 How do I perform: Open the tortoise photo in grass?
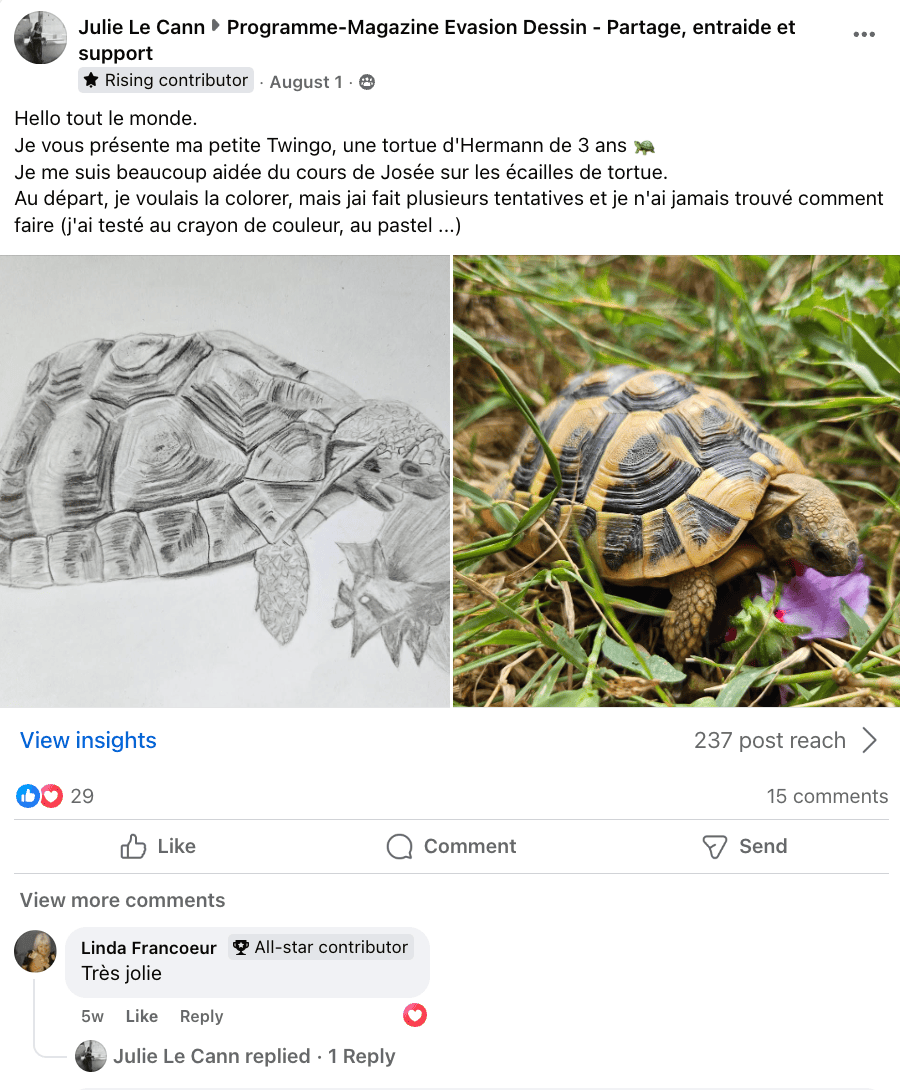pyautogui.click(x=677, y=481)
